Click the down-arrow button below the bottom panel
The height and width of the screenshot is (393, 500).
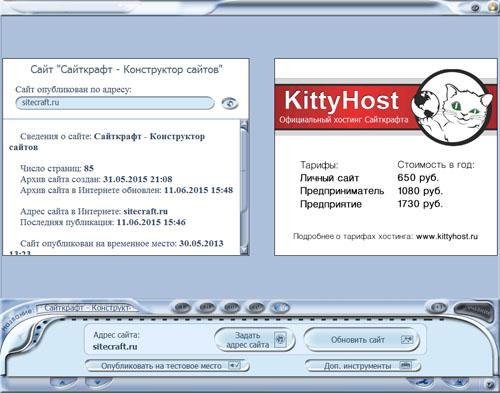[x=97, y=382]
